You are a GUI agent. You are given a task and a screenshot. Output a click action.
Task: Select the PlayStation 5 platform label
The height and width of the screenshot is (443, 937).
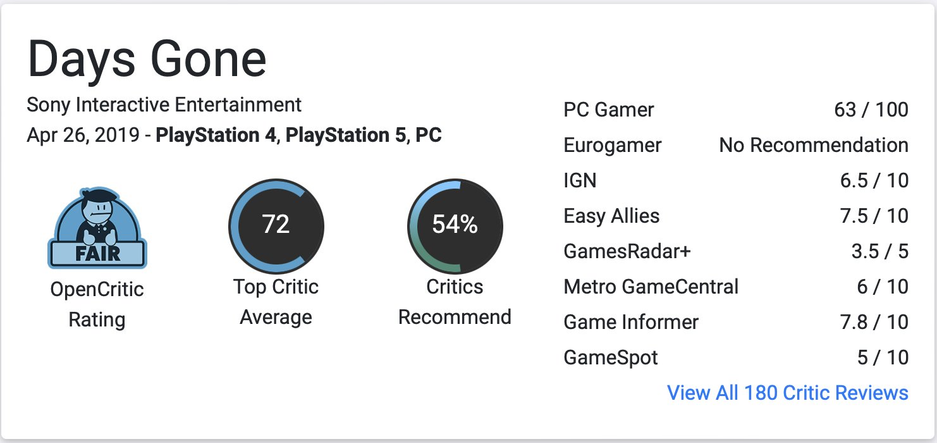click(345, 134)
